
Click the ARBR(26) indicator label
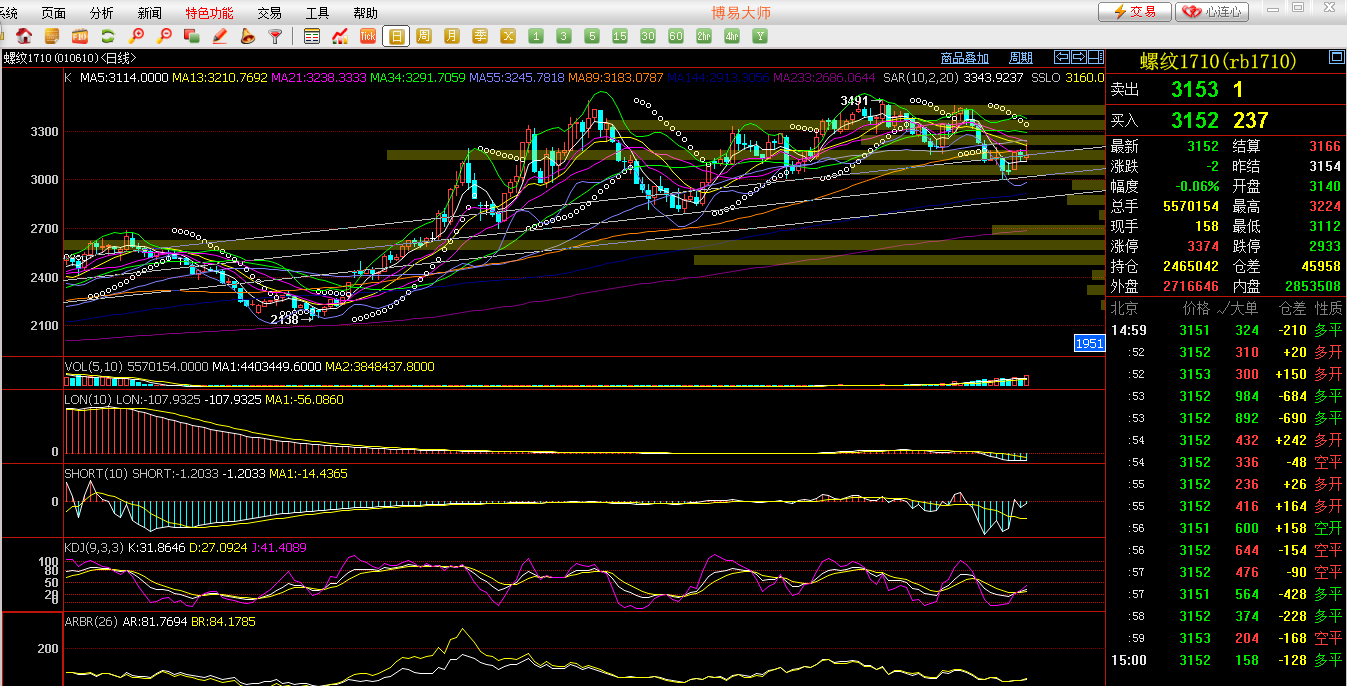[x=92, y=621]
